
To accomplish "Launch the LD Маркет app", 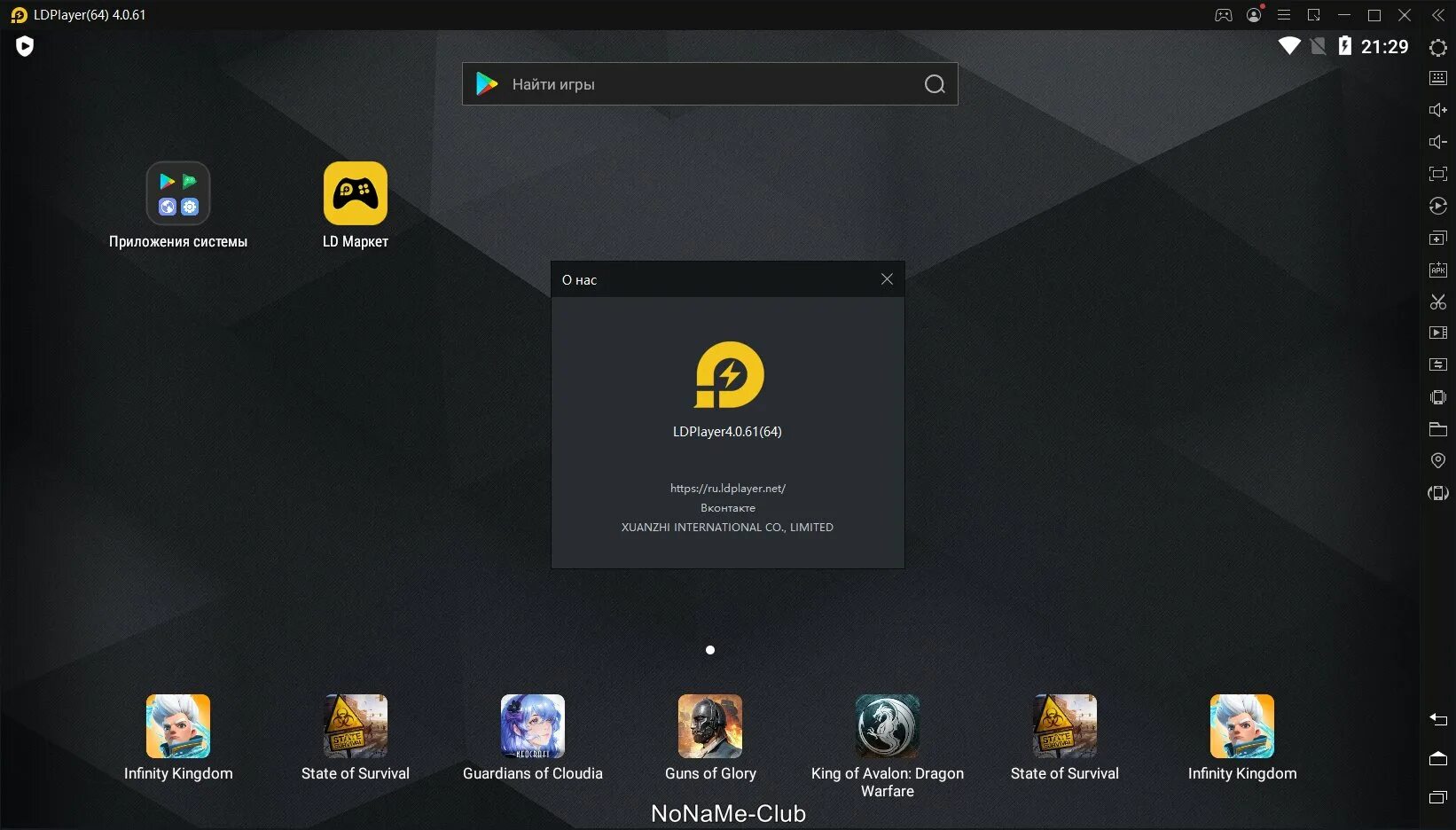I will [356, 206].
